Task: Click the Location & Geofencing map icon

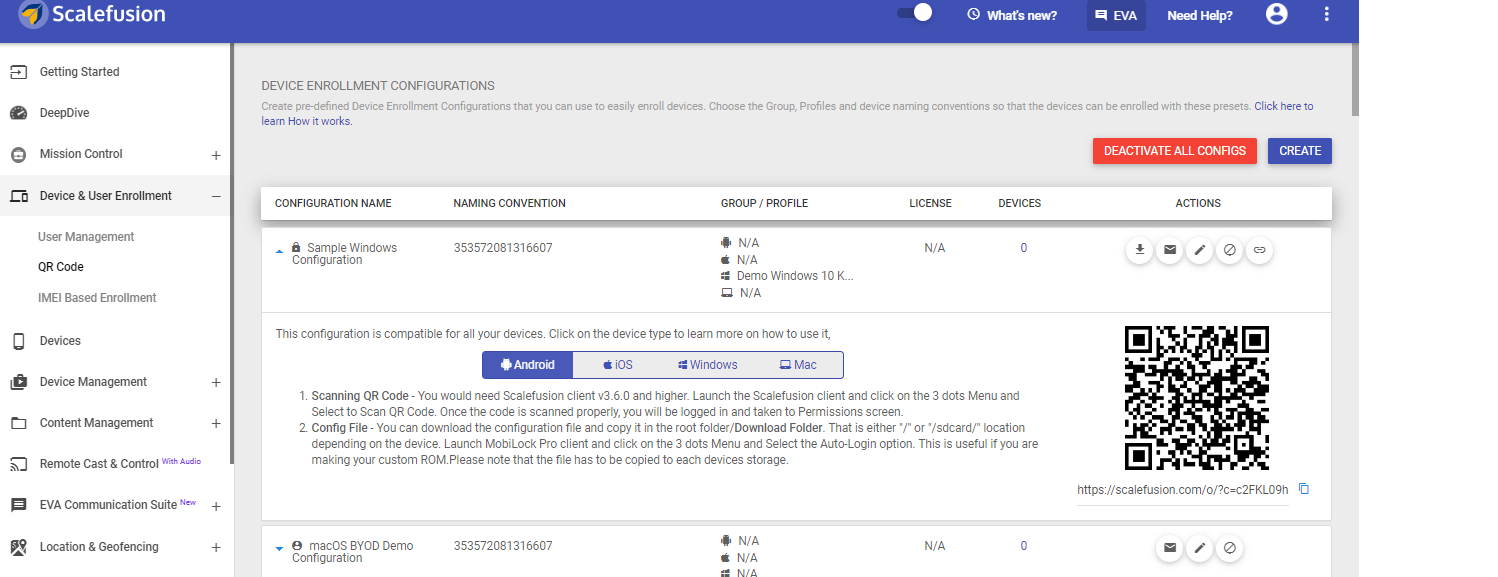Action: pos(18,547)
